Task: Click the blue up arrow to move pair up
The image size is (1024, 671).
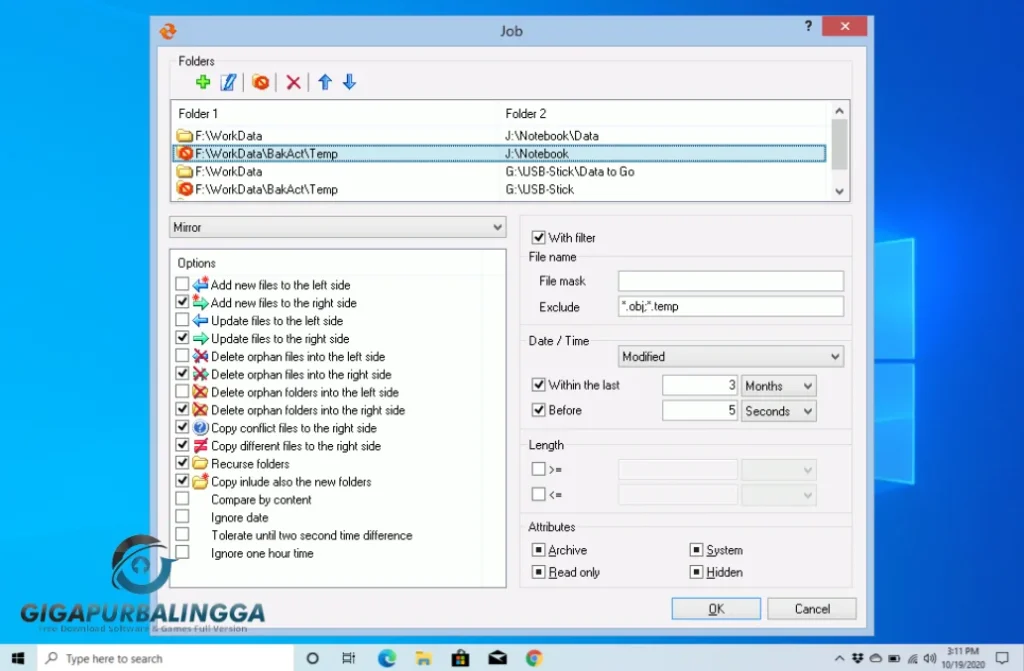Action: click(324, 82)
